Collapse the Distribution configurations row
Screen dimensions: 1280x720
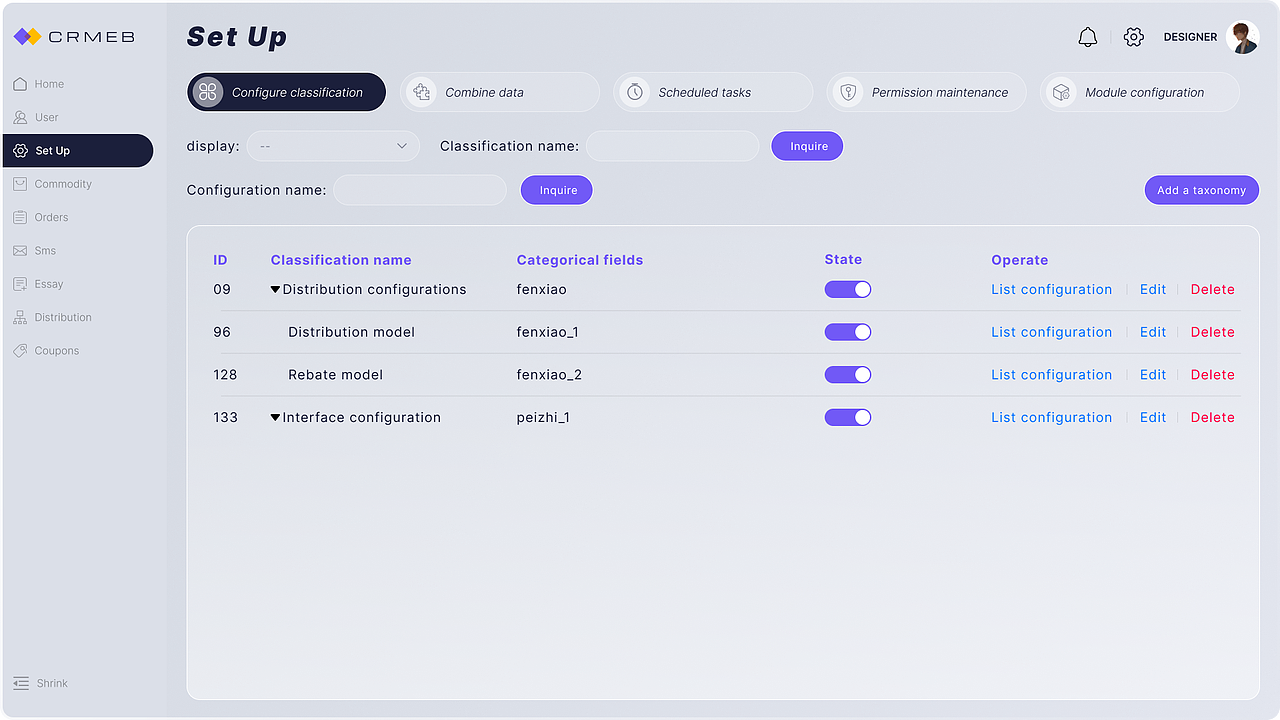[276, 290]
